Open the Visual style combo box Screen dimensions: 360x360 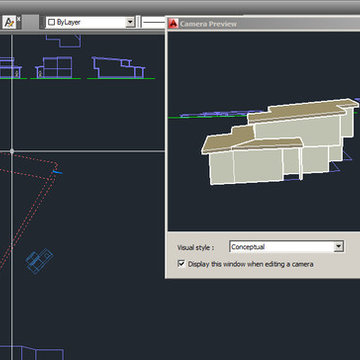click(x=286, y=247)
